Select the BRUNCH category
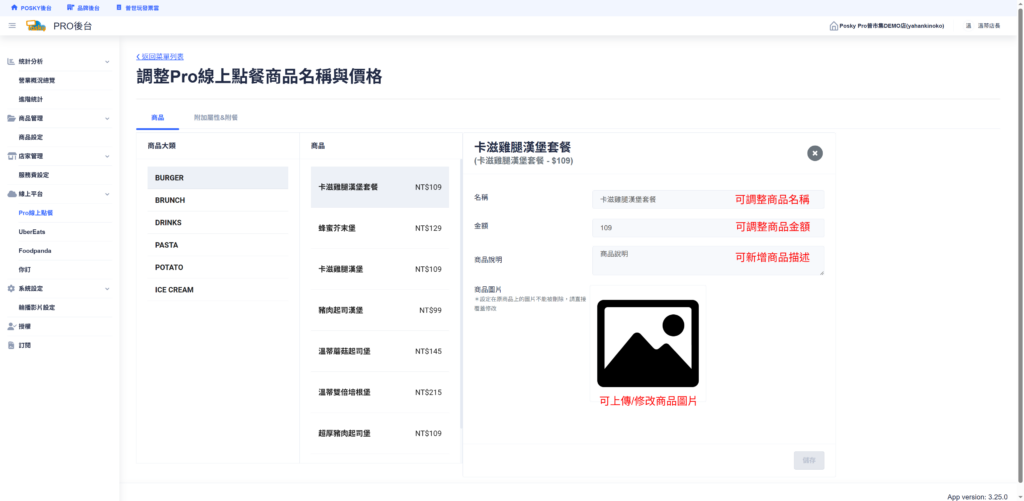 coord(170,200)
